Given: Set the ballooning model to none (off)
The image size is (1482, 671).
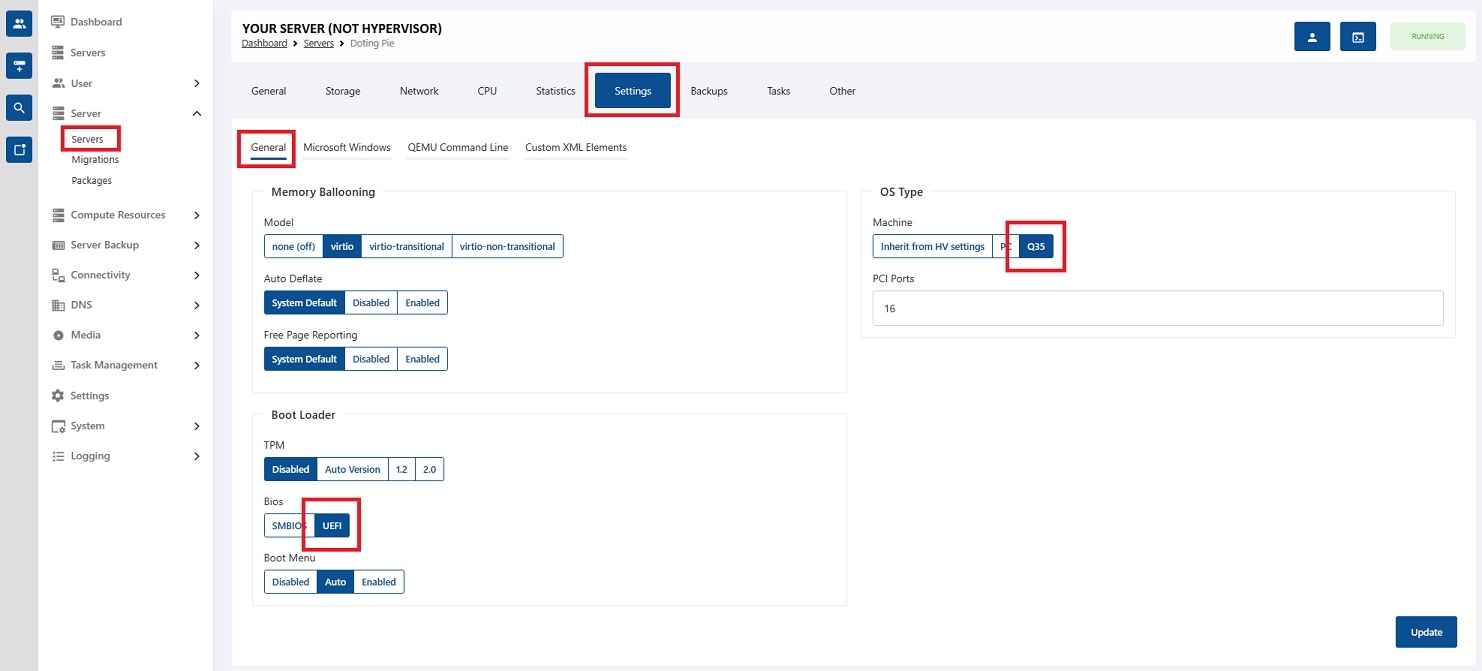Looking at the screenshot, I should 294,246.
